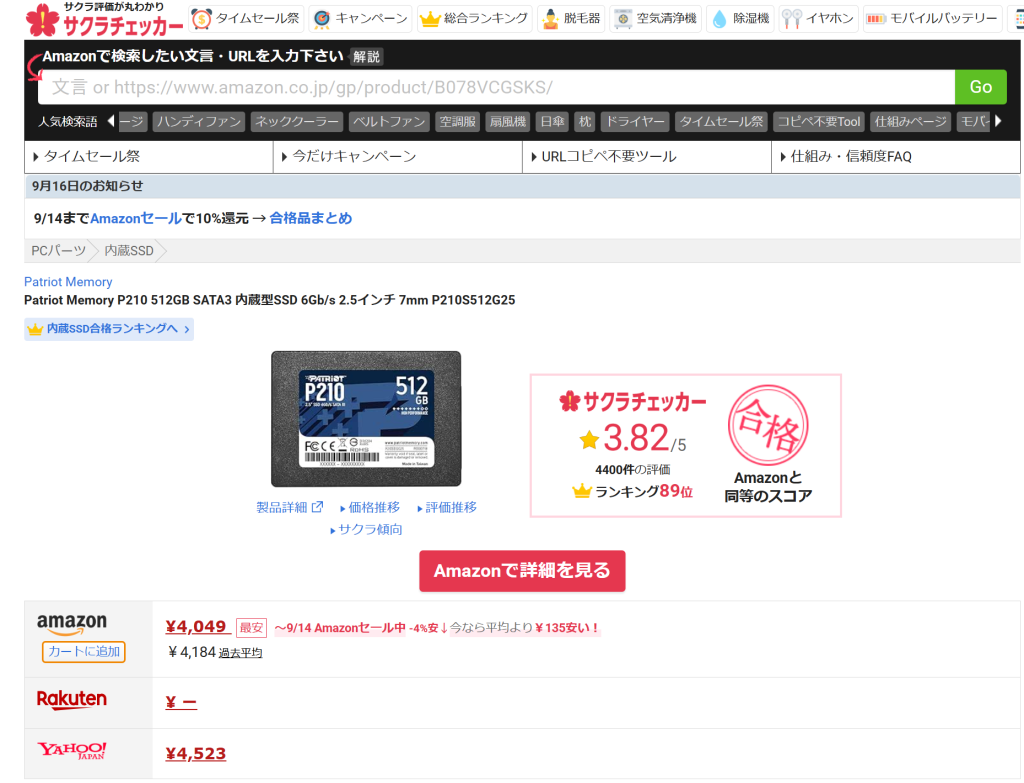Click Amazonで詳細を見る red button
Image resolution: width=1024 pixels, height=783 pixels.
coord(522,571)
